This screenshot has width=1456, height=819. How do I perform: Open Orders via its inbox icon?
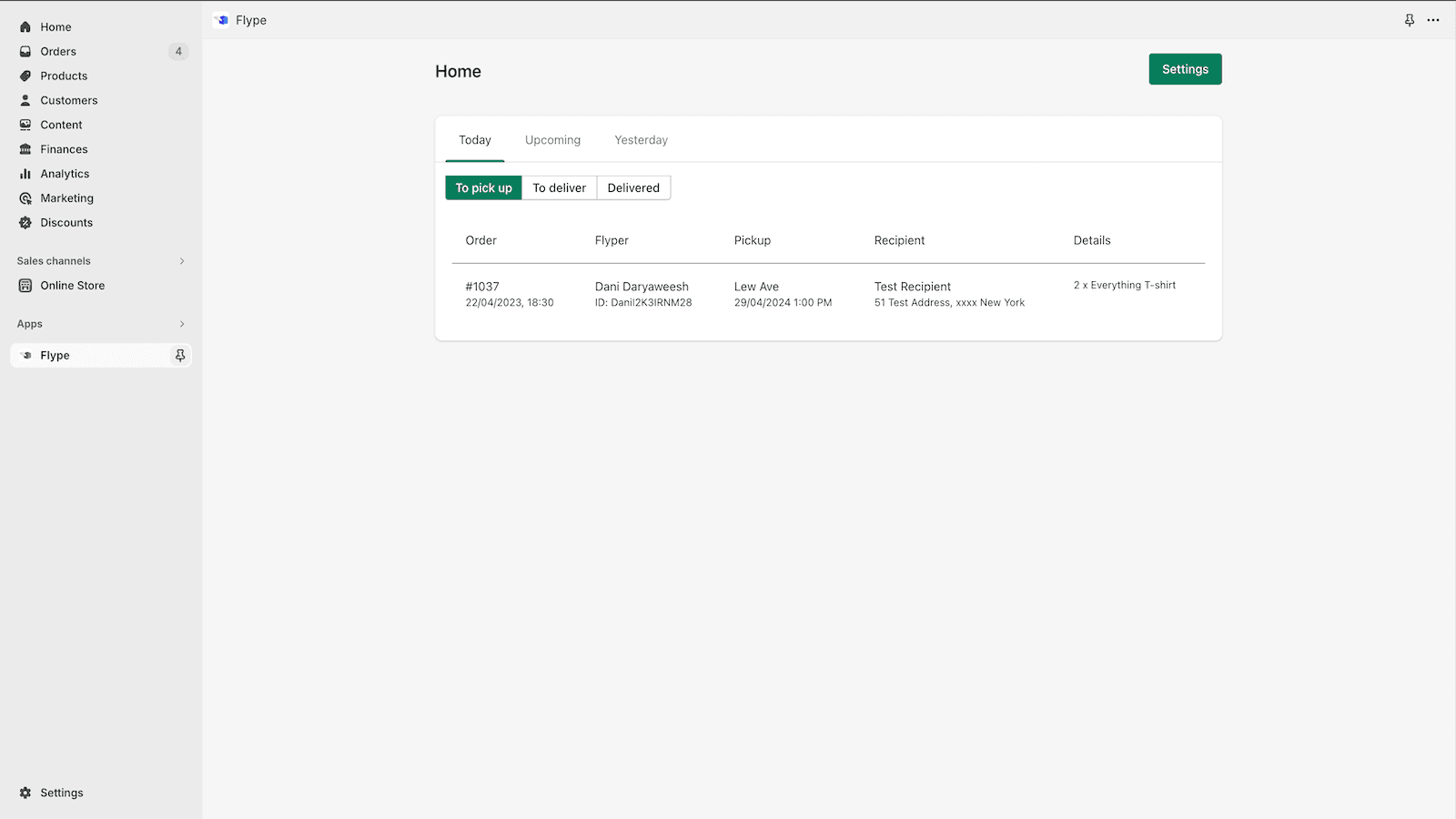(25, 52)
